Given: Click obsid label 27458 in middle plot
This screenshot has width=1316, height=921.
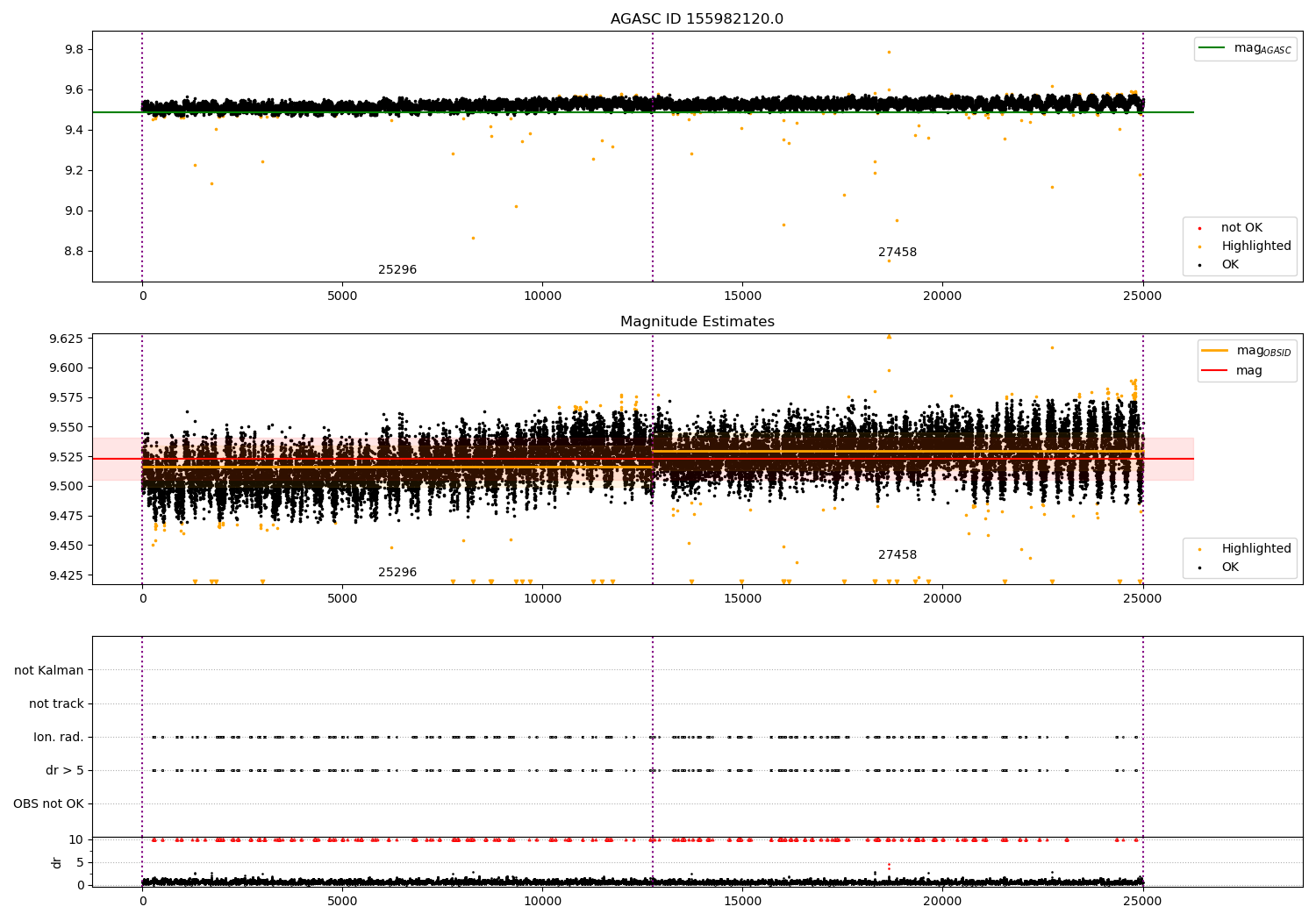Looking at the screenshot, I should click(898, 555).
